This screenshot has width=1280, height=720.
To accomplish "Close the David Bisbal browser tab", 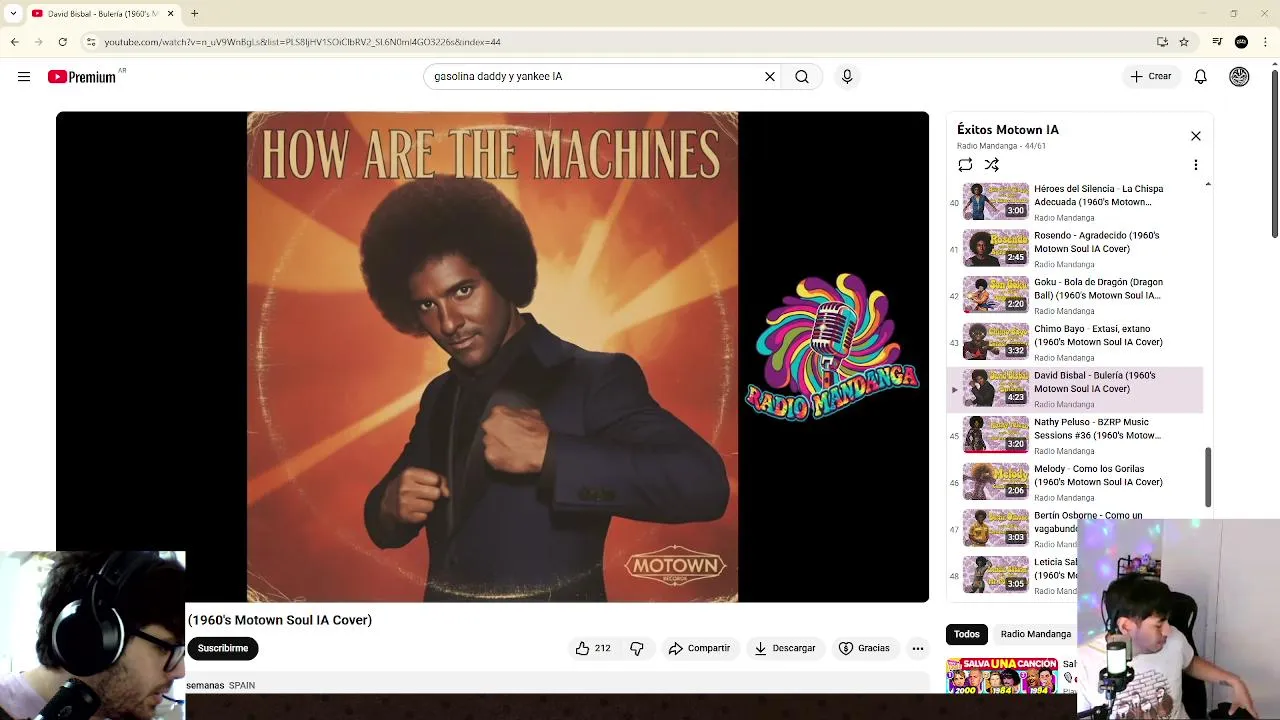I will coord(170,14).
